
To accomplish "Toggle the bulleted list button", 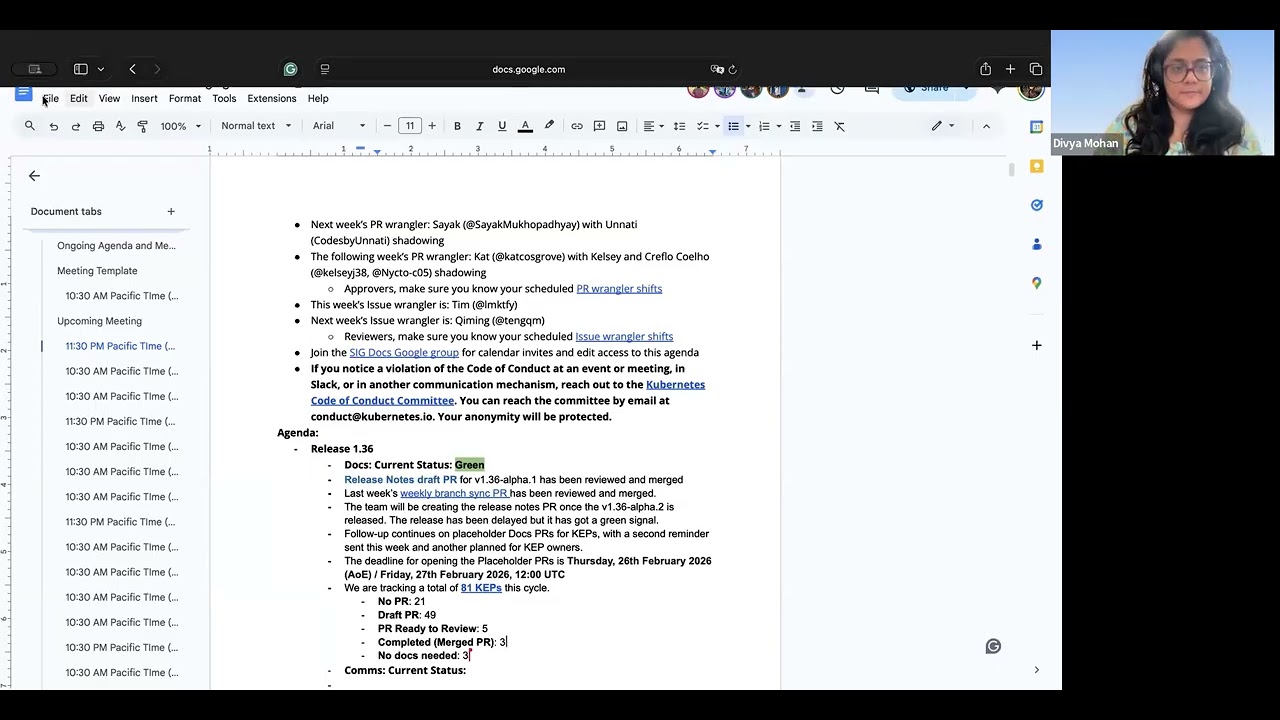I will [733, 126].
